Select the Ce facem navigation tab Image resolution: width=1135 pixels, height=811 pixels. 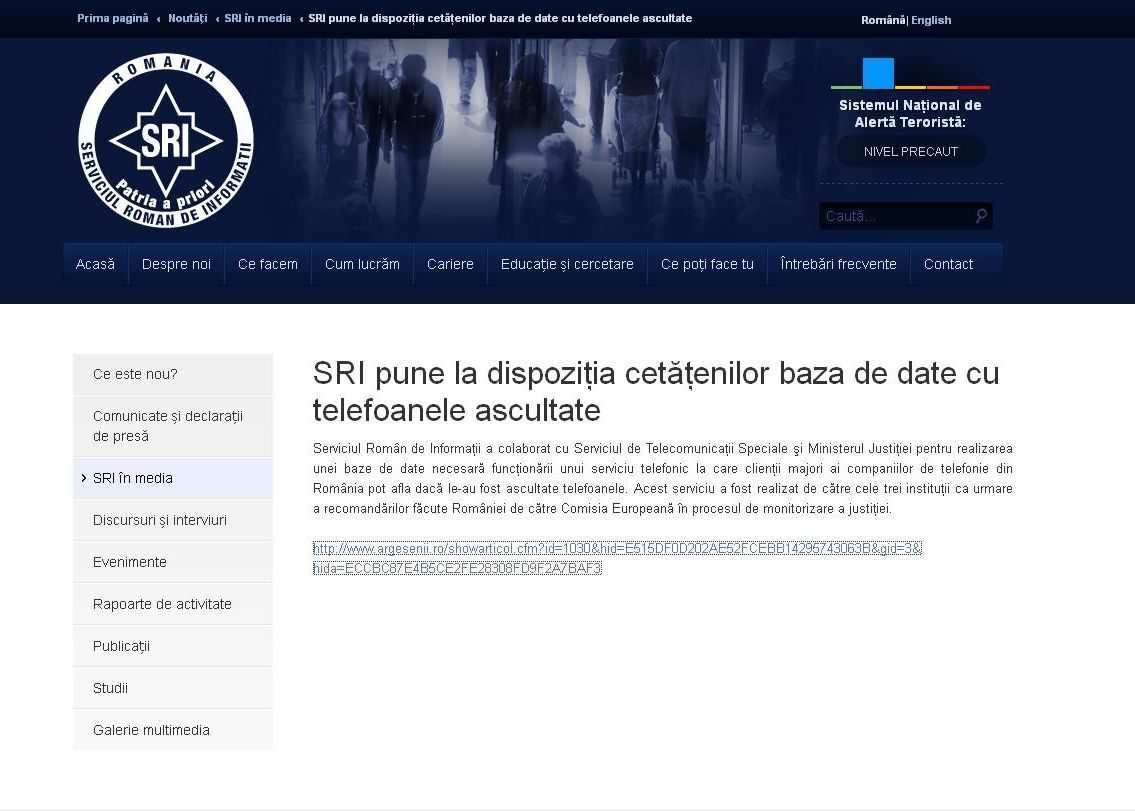267,263
